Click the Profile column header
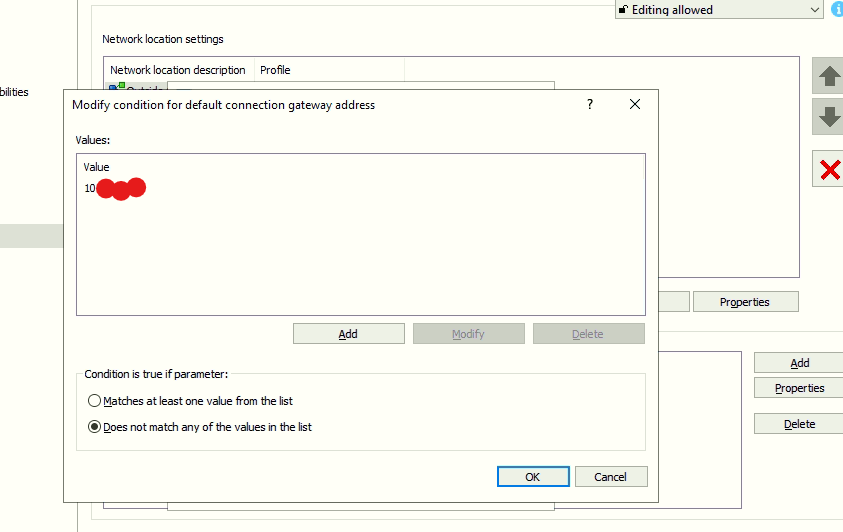Image resolution: width=843 pixels, height=532 pixels. tap(275, 70)
